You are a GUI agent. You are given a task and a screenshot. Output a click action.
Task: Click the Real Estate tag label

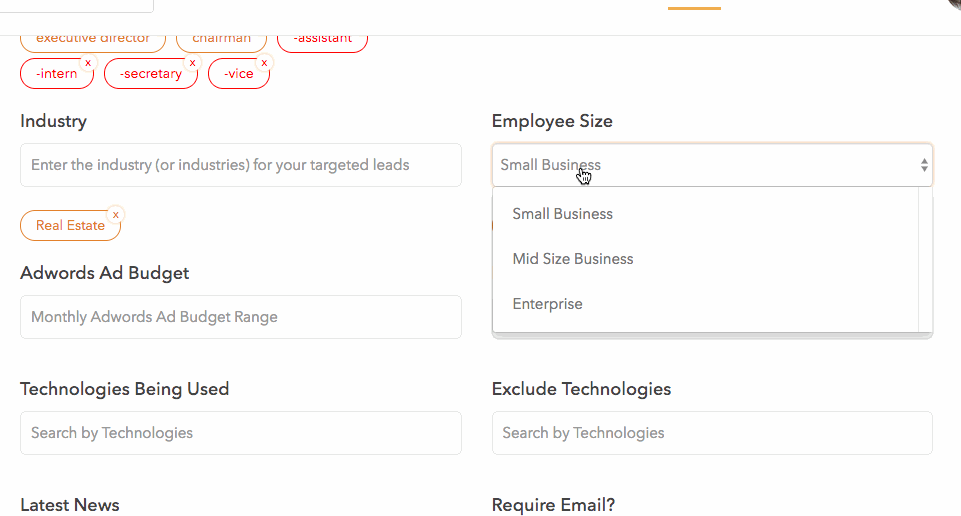tap(70, 226)
